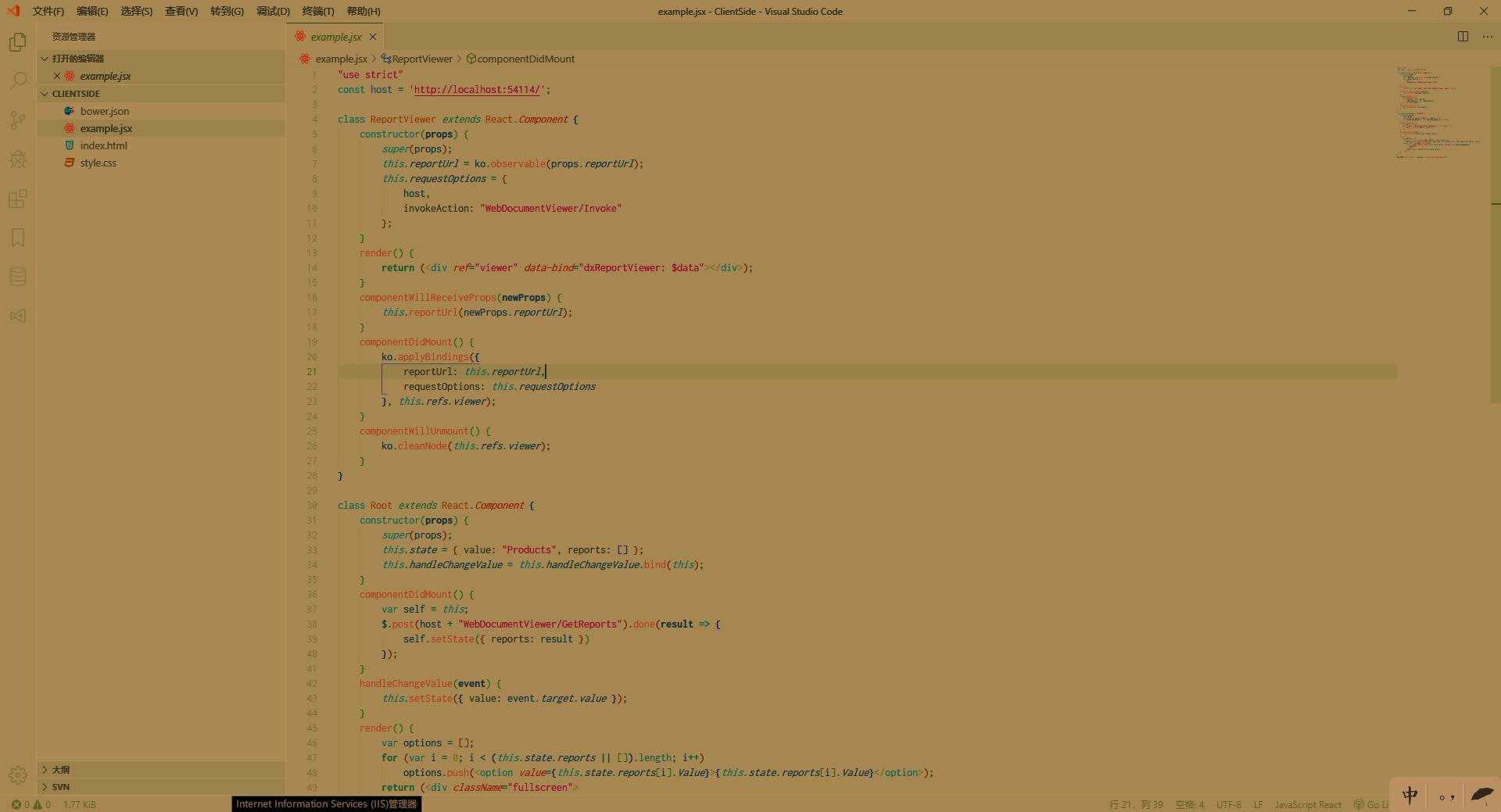This screenshot has height=812, width=1501.
Task: Open the 调试(D) menu
Action: (x=273, y=11)
